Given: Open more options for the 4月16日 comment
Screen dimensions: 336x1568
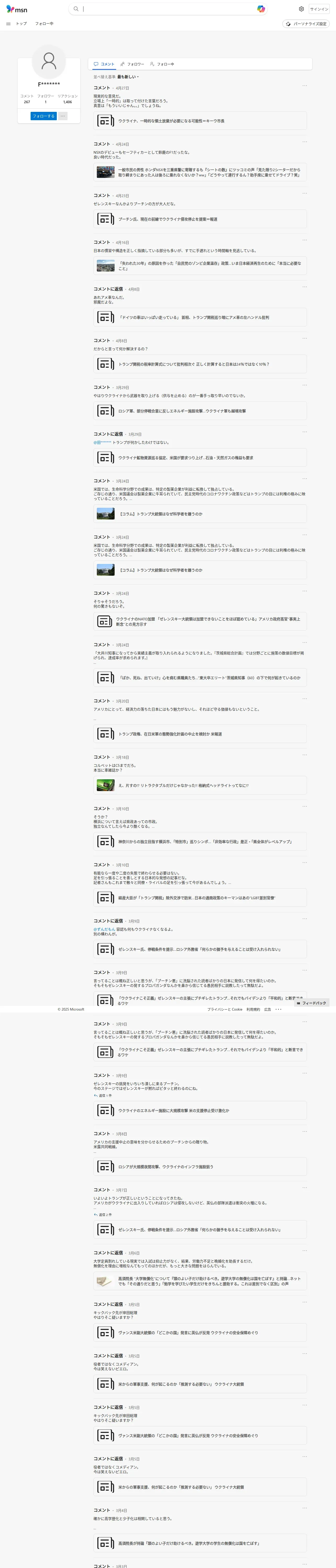Looking at the screenshot, I should coord(304,240).
